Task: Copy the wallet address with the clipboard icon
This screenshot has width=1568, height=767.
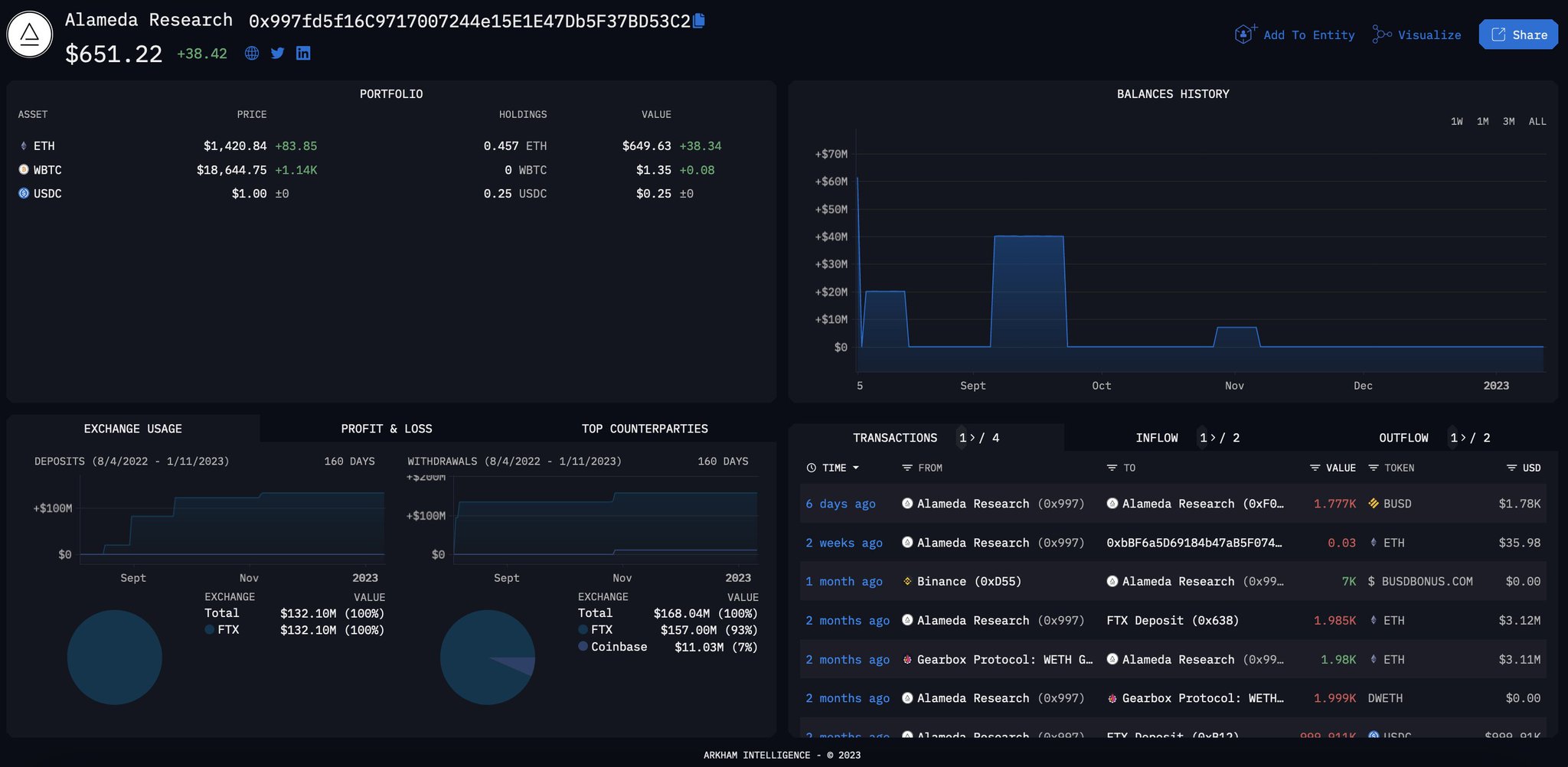Action: pyautogui.click(x=699, y=21)
